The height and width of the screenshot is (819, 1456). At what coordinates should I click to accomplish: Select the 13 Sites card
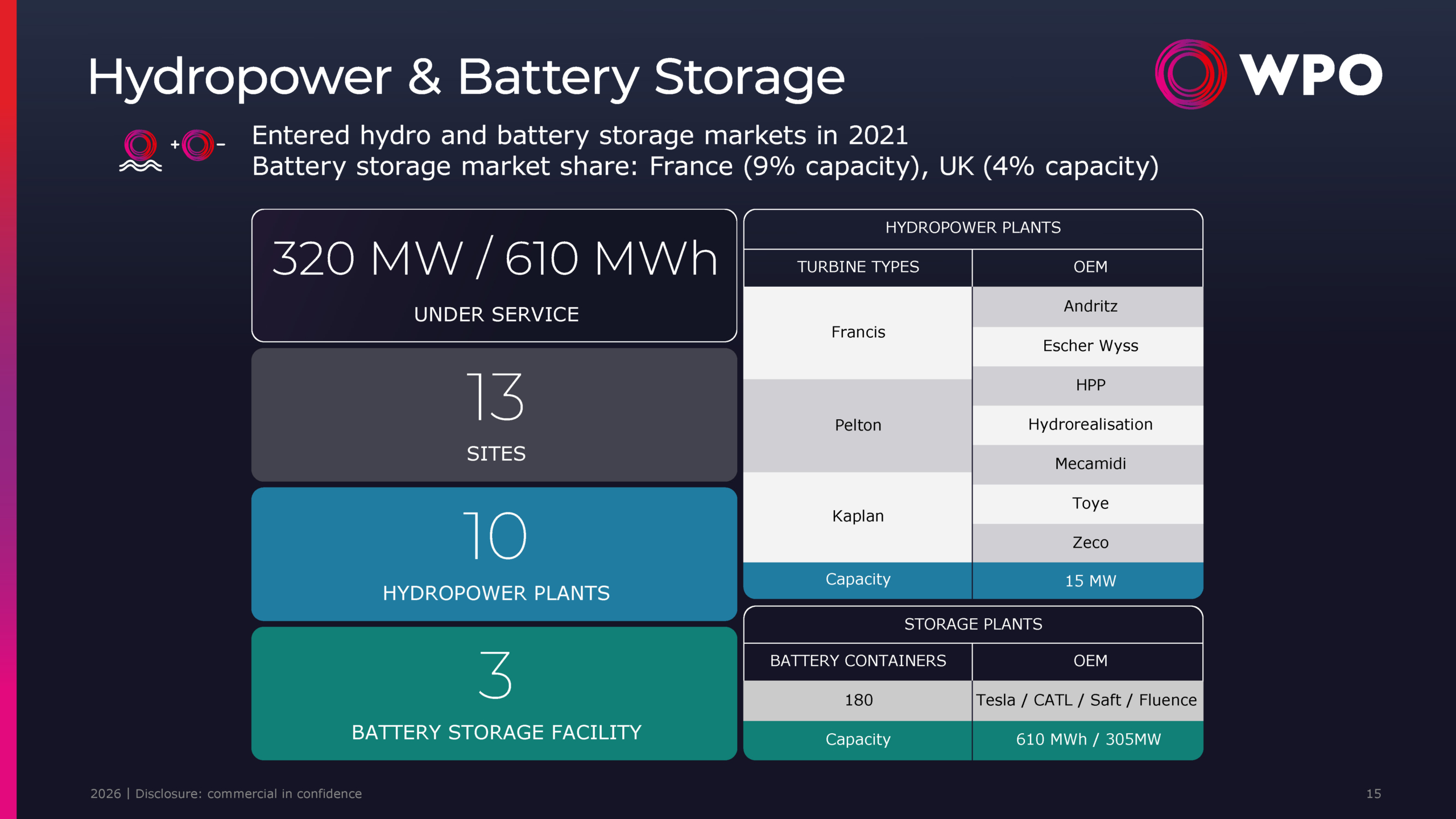coord(494,415)
